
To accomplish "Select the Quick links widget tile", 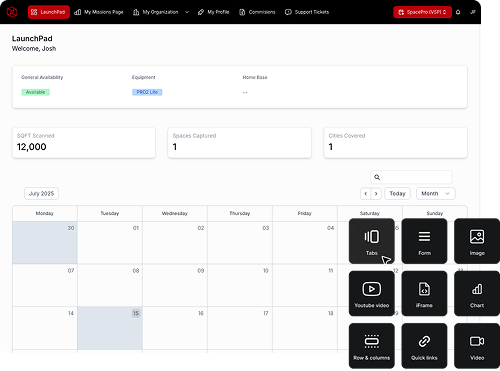I will (x=424, y=346).
